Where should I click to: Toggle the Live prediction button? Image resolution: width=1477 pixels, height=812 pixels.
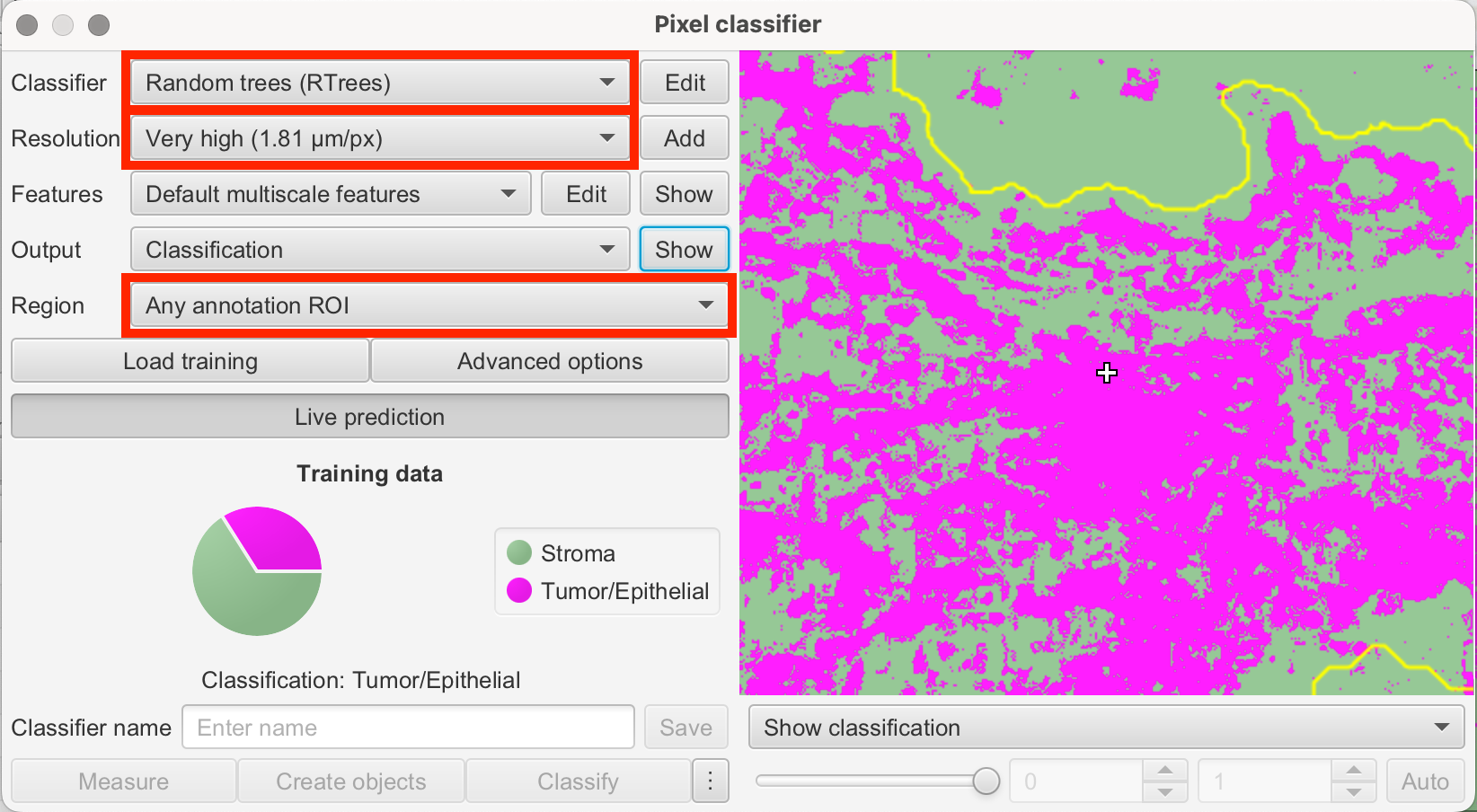369,417
